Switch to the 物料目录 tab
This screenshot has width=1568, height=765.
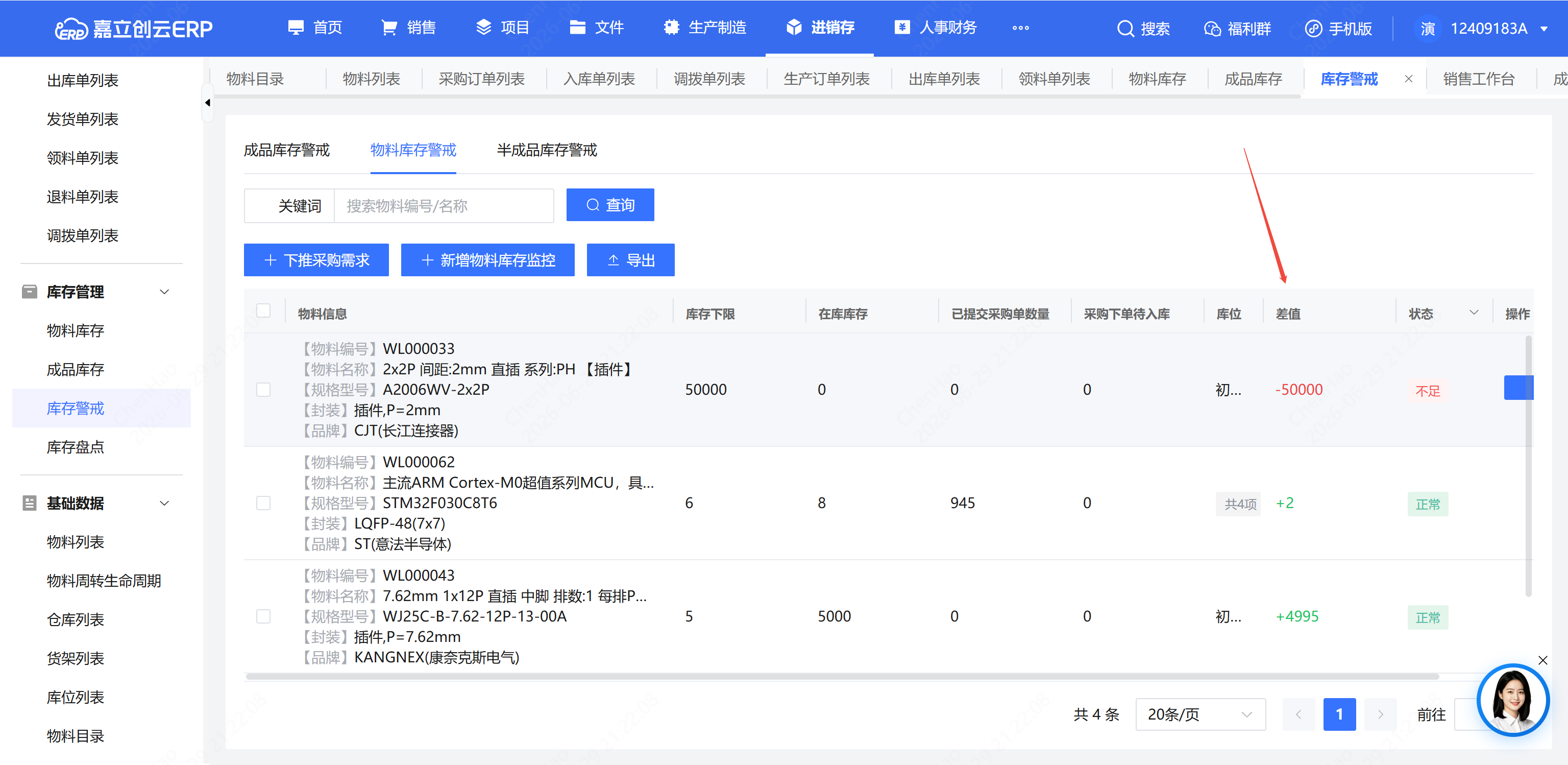256,79
